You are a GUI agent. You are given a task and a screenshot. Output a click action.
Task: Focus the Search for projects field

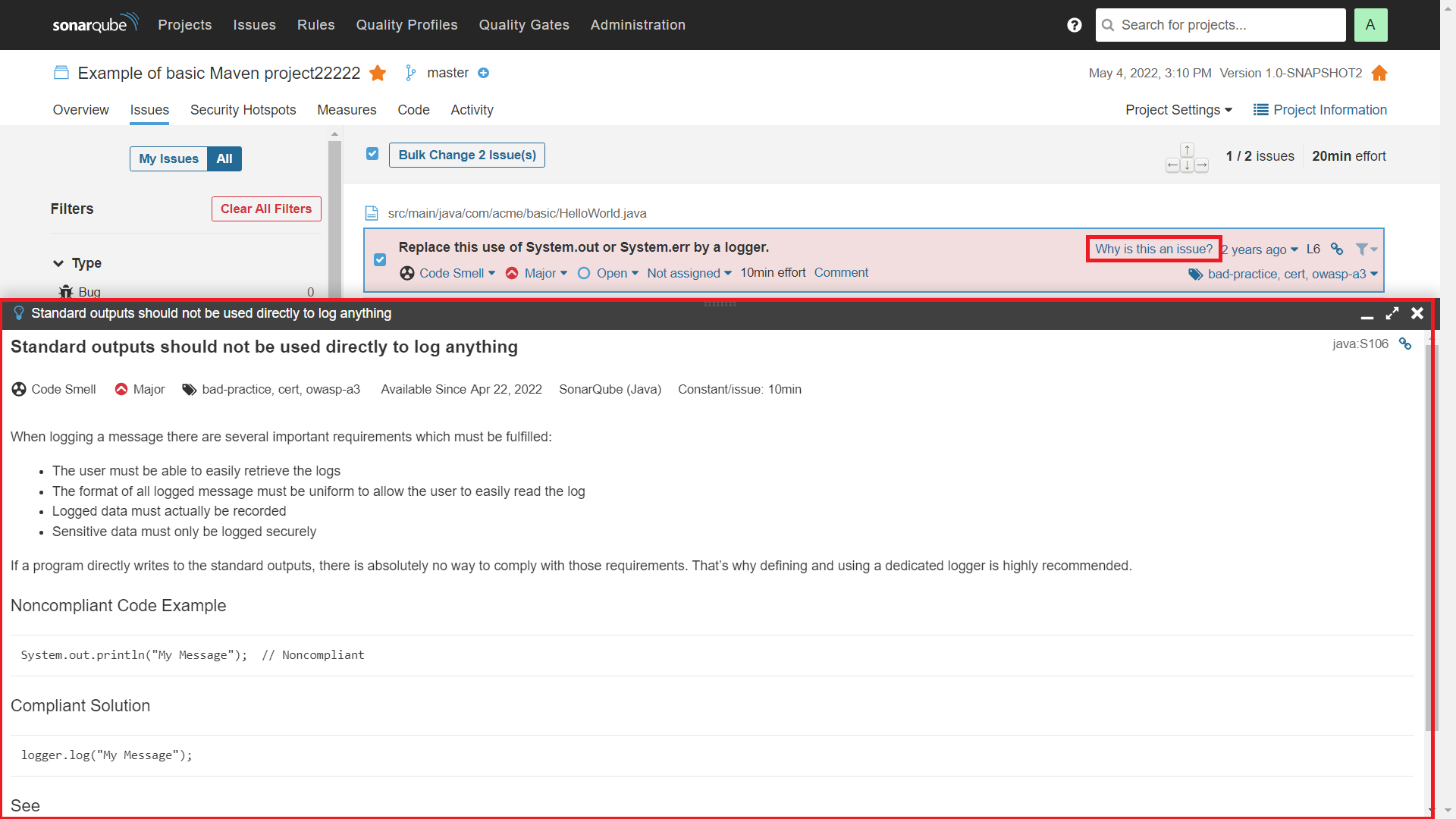coord(1221,25)
